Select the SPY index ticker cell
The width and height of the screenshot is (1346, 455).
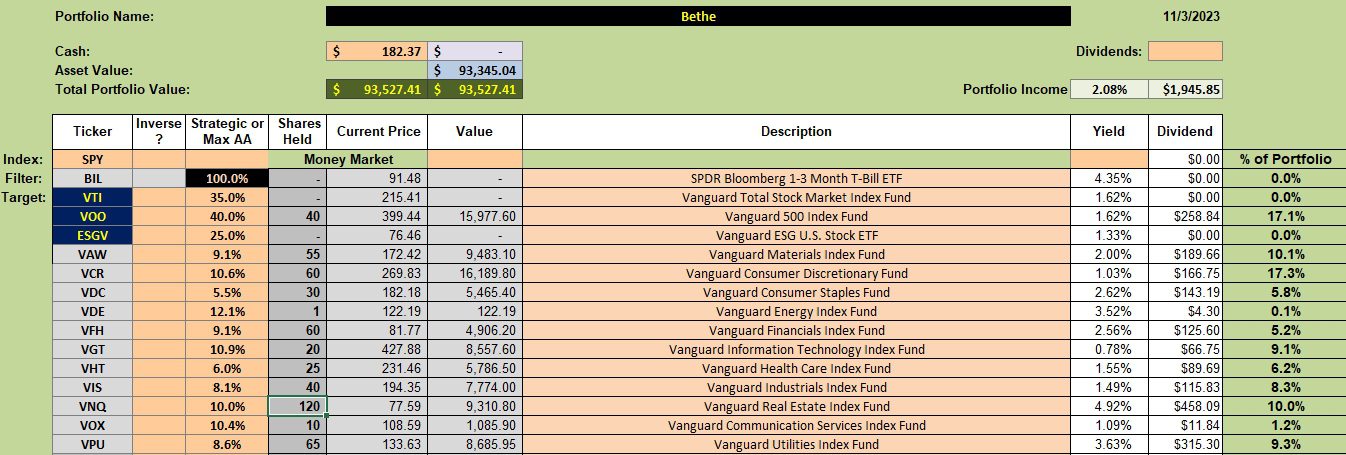coord(93,159)
